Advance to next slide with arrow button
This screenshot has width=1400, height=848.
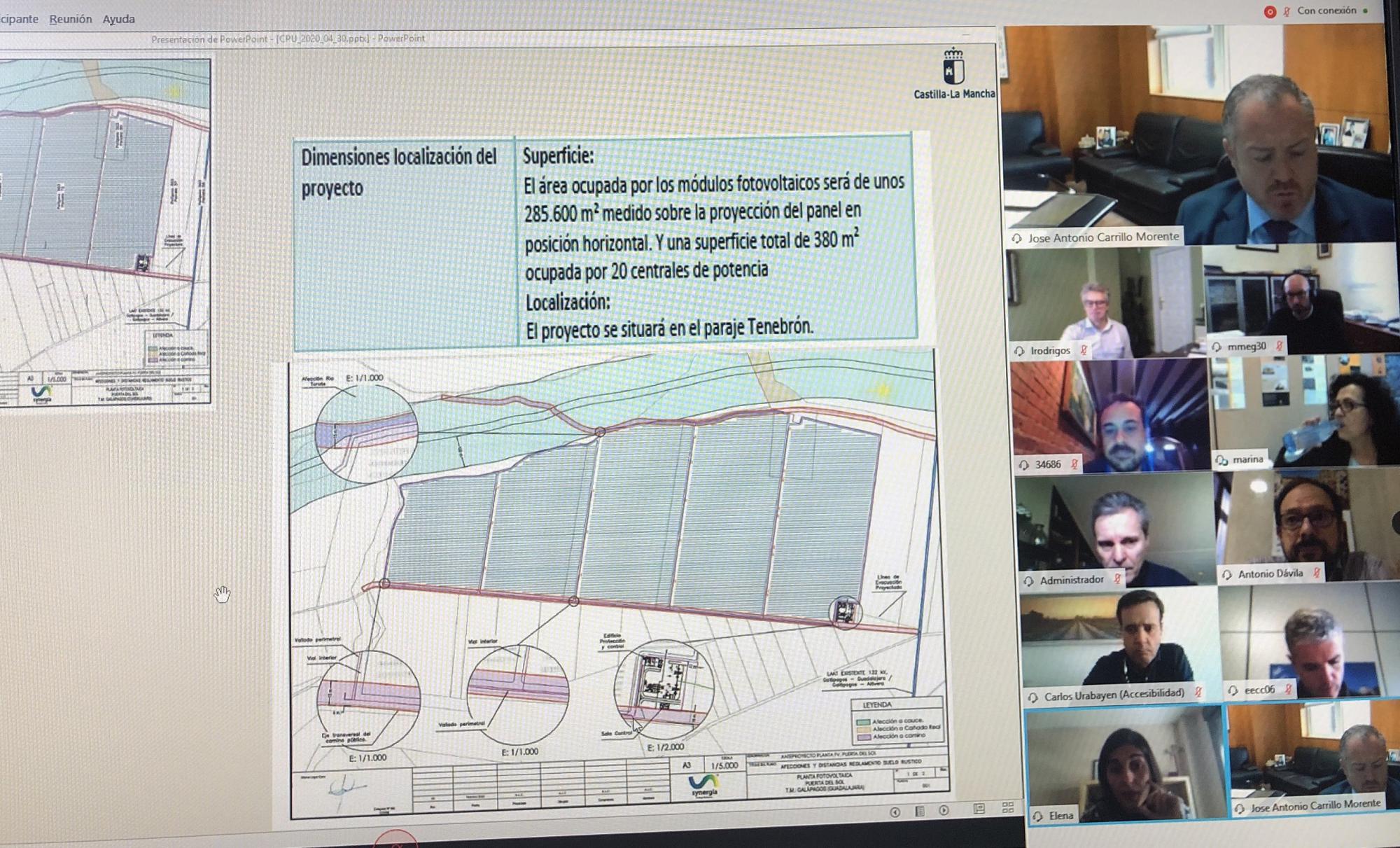click(944, 810)
